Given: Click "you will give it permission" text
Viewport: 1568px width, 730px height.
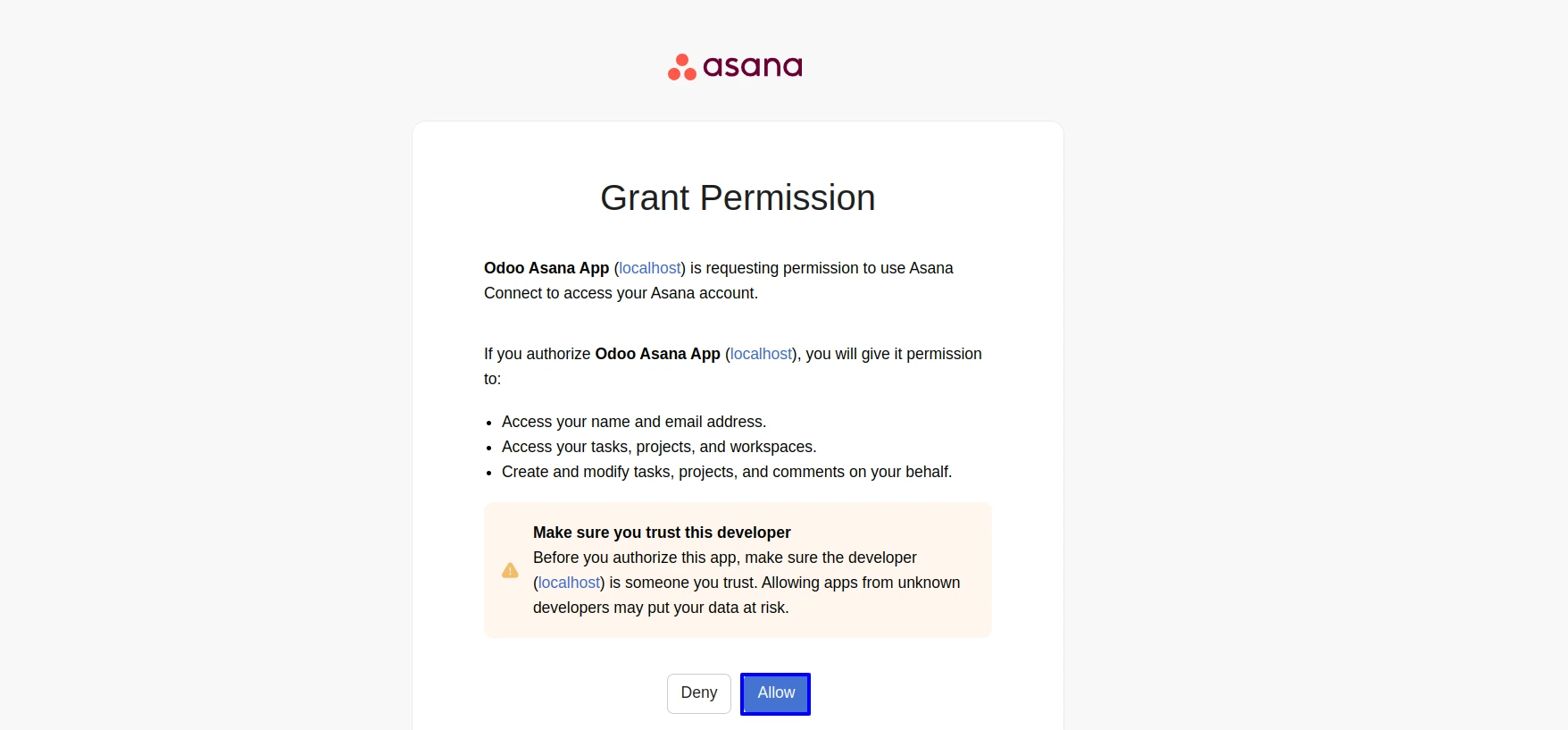Looking at the screenshot, I should click(x=893, y=354).
